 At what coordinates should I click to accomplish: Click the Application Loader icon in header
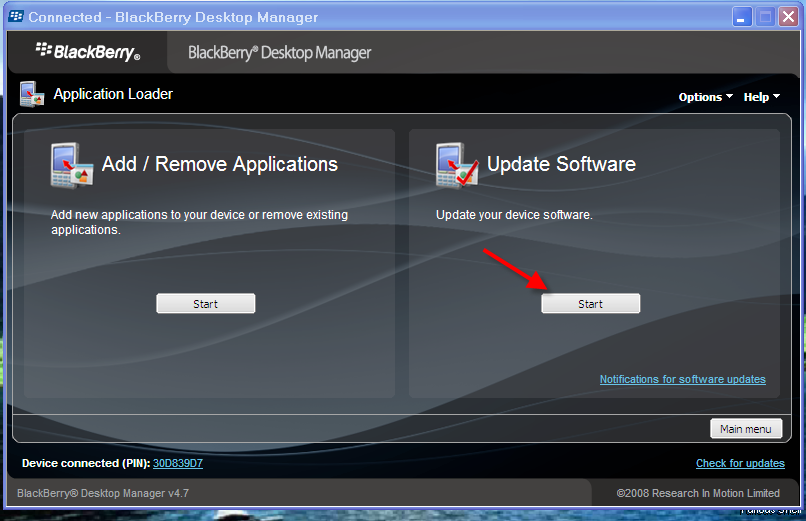[32, 94]
